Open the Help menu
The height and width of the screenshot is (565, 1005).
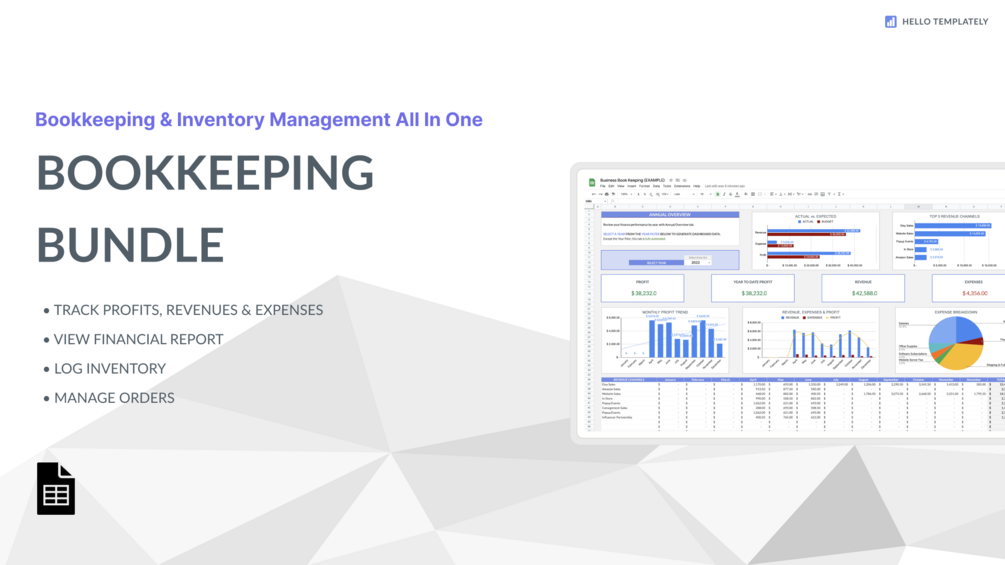click(x=697, y=186)
